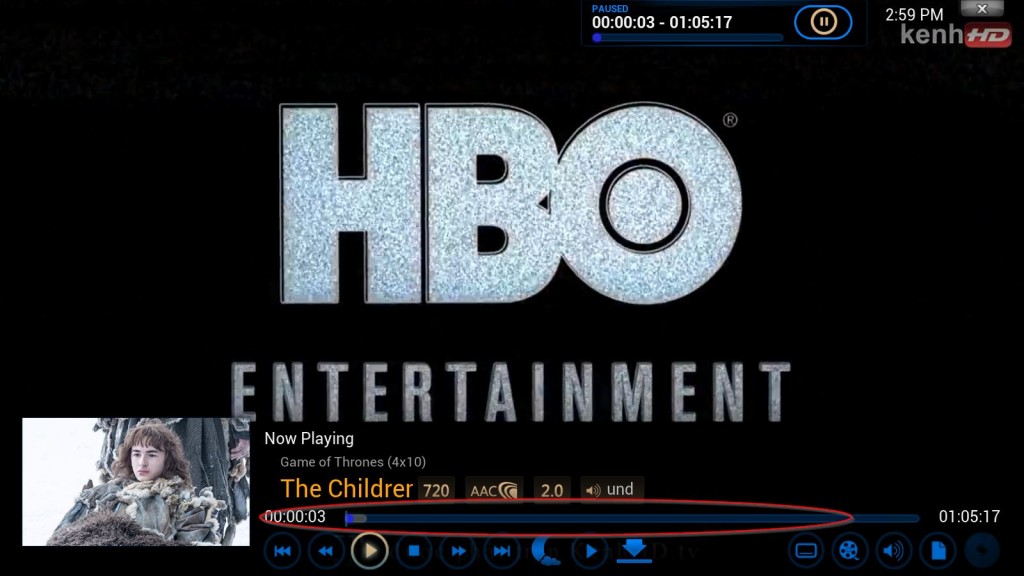Click the 720 resolution badge

(436, 490)
